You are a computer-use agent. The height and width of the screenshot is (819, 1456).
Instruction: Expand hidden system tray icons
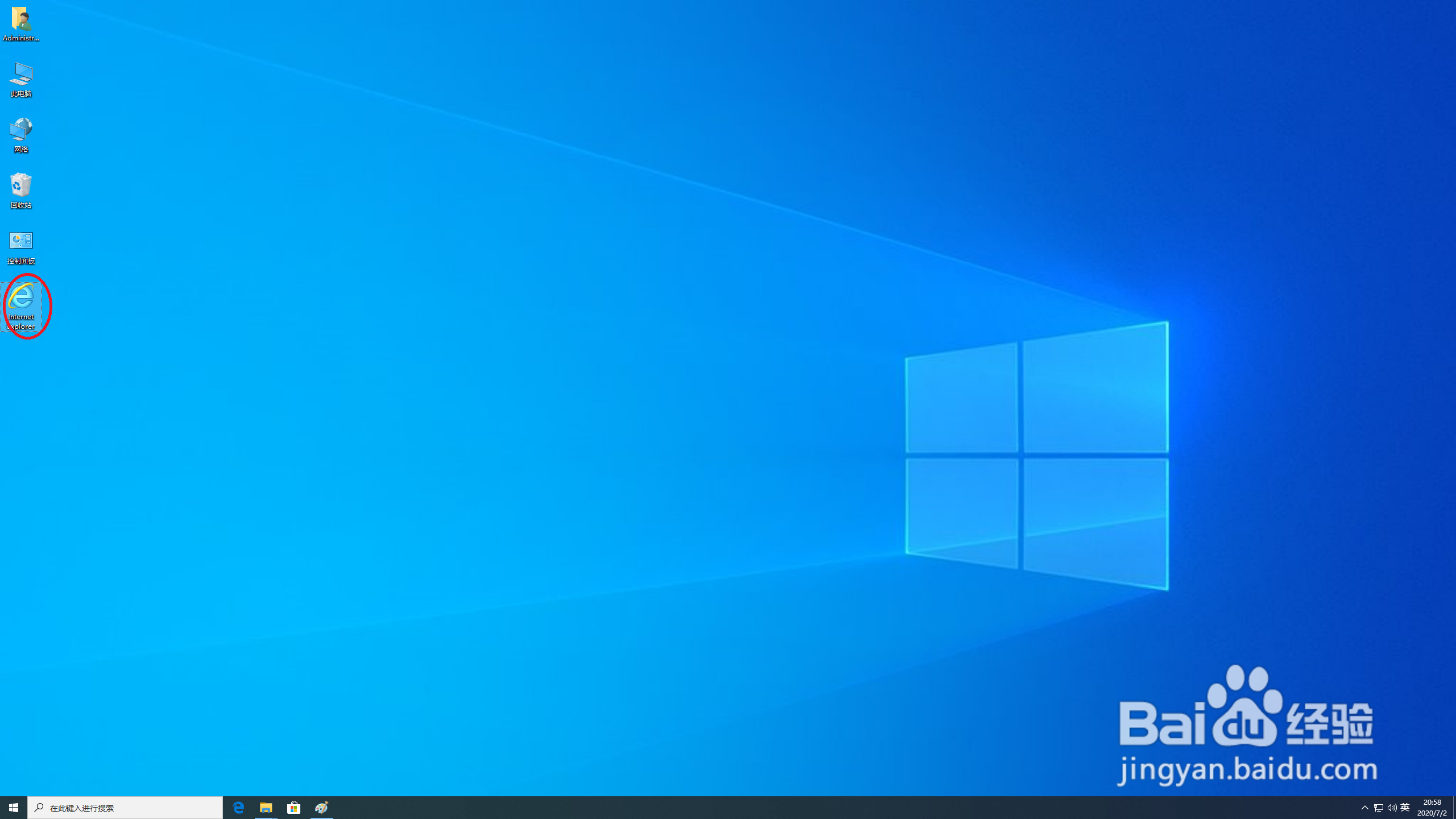click(1365, 807)
